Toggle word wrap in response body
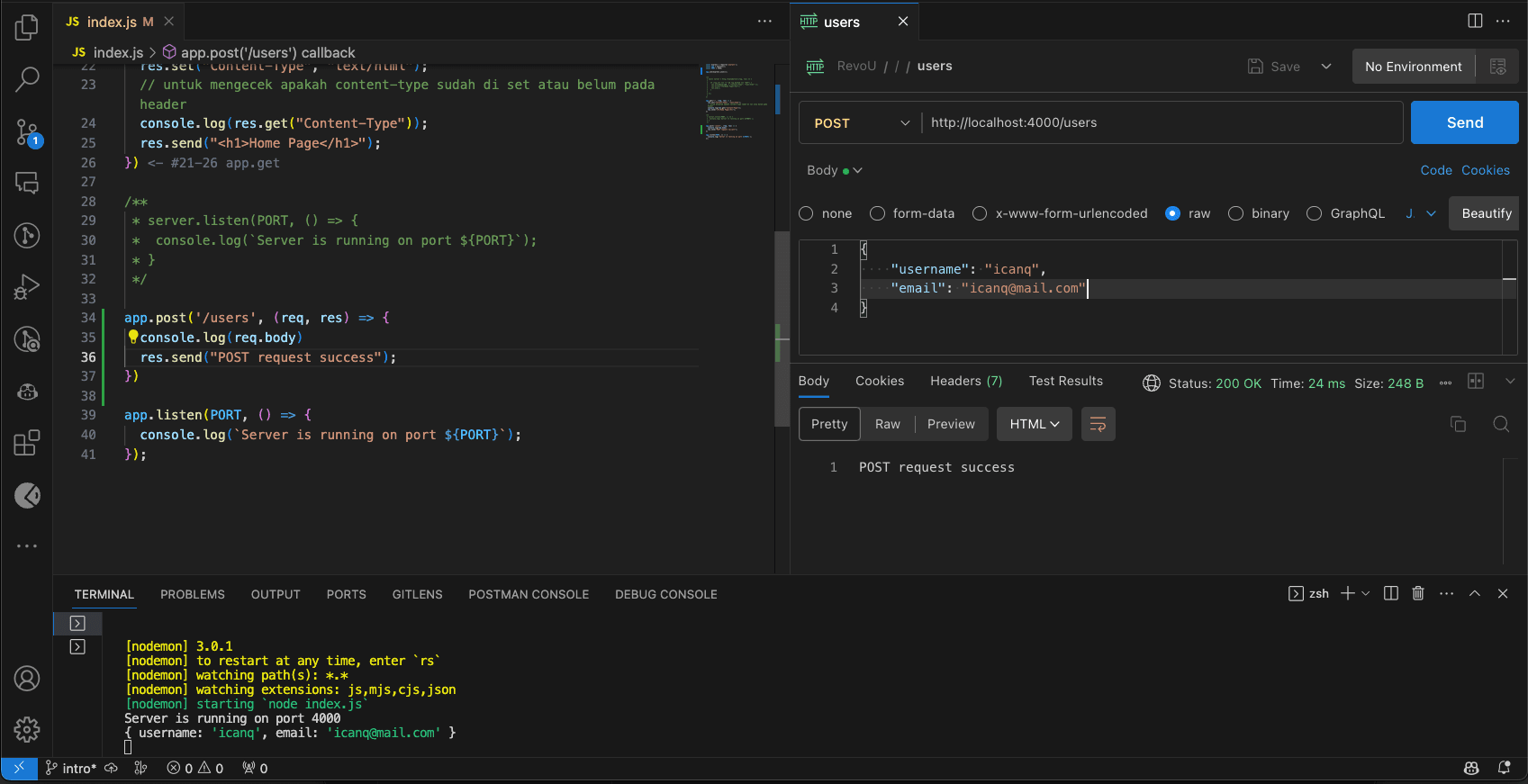1528x784 pixels. tap(1098, 424)
